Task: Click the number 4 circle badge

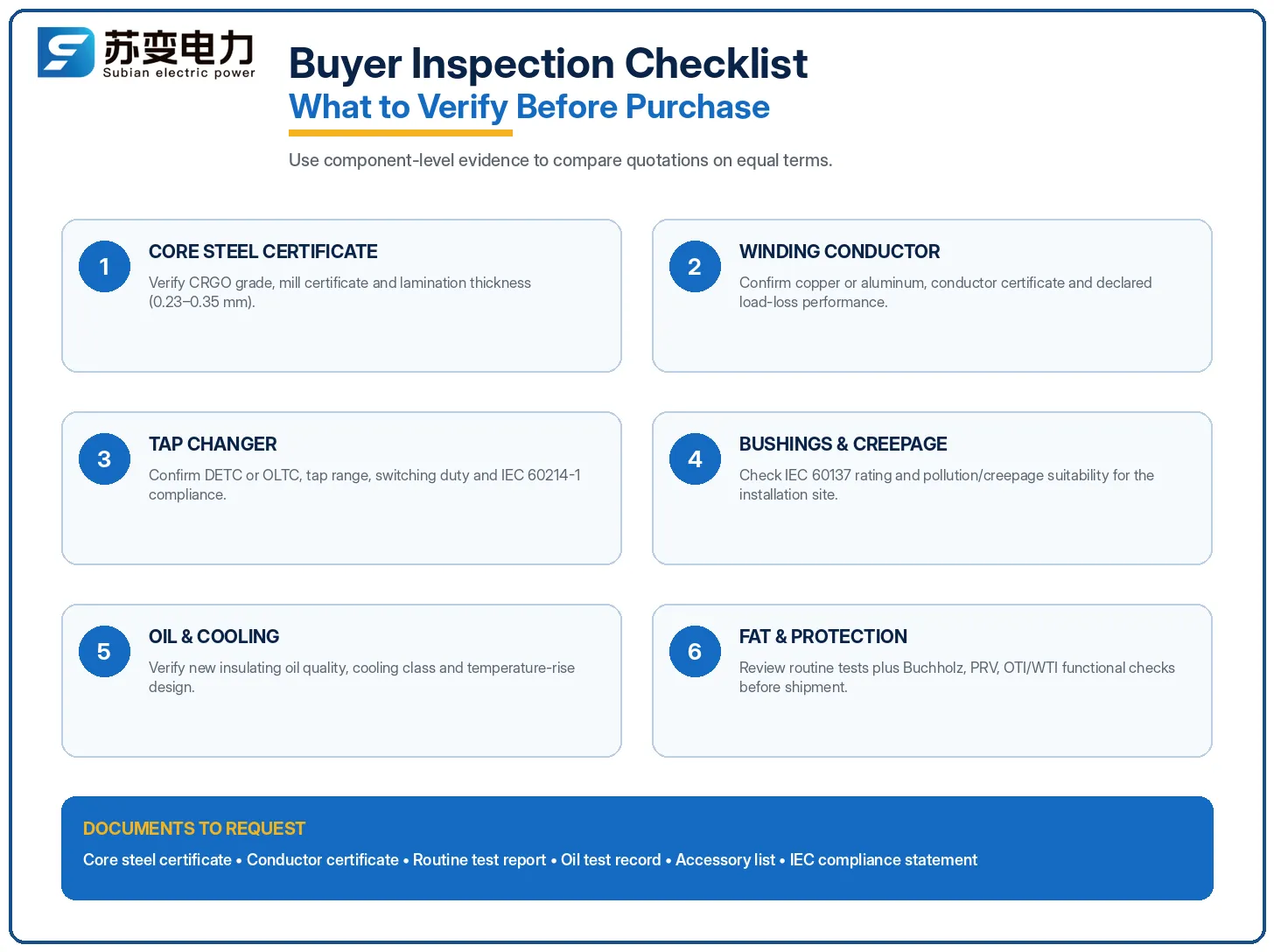Action: (x=695, y=458)
